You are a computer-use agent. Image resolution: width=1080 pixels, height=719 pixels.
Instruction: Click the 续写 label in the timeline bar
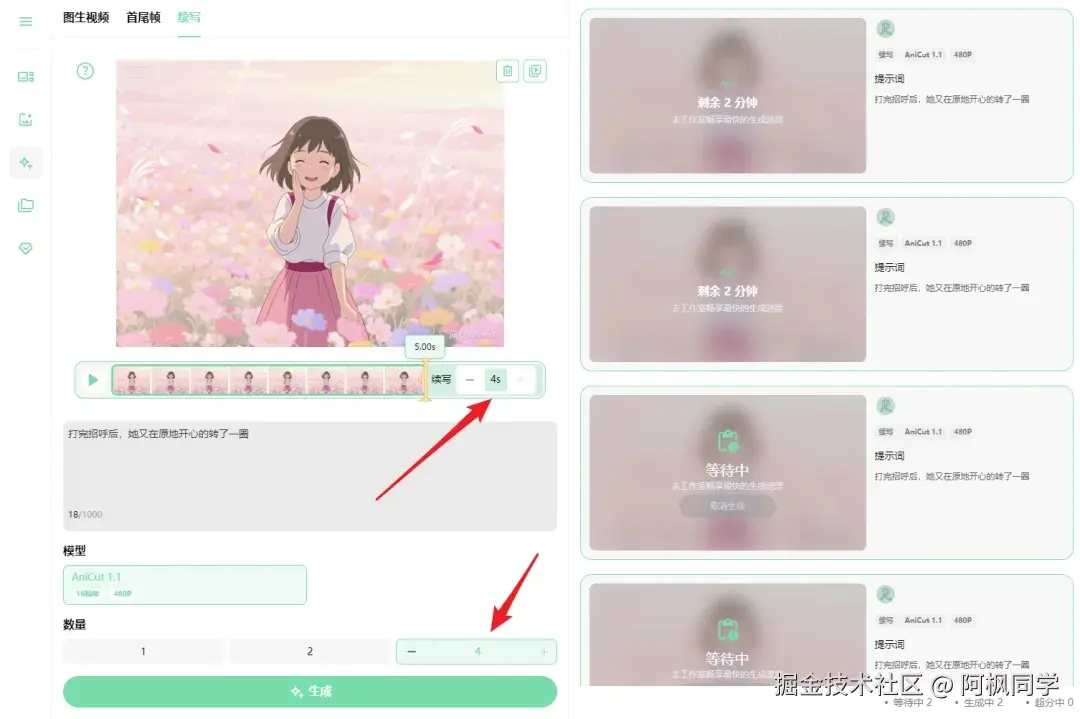pyautogui.click(x=441, y=379)
